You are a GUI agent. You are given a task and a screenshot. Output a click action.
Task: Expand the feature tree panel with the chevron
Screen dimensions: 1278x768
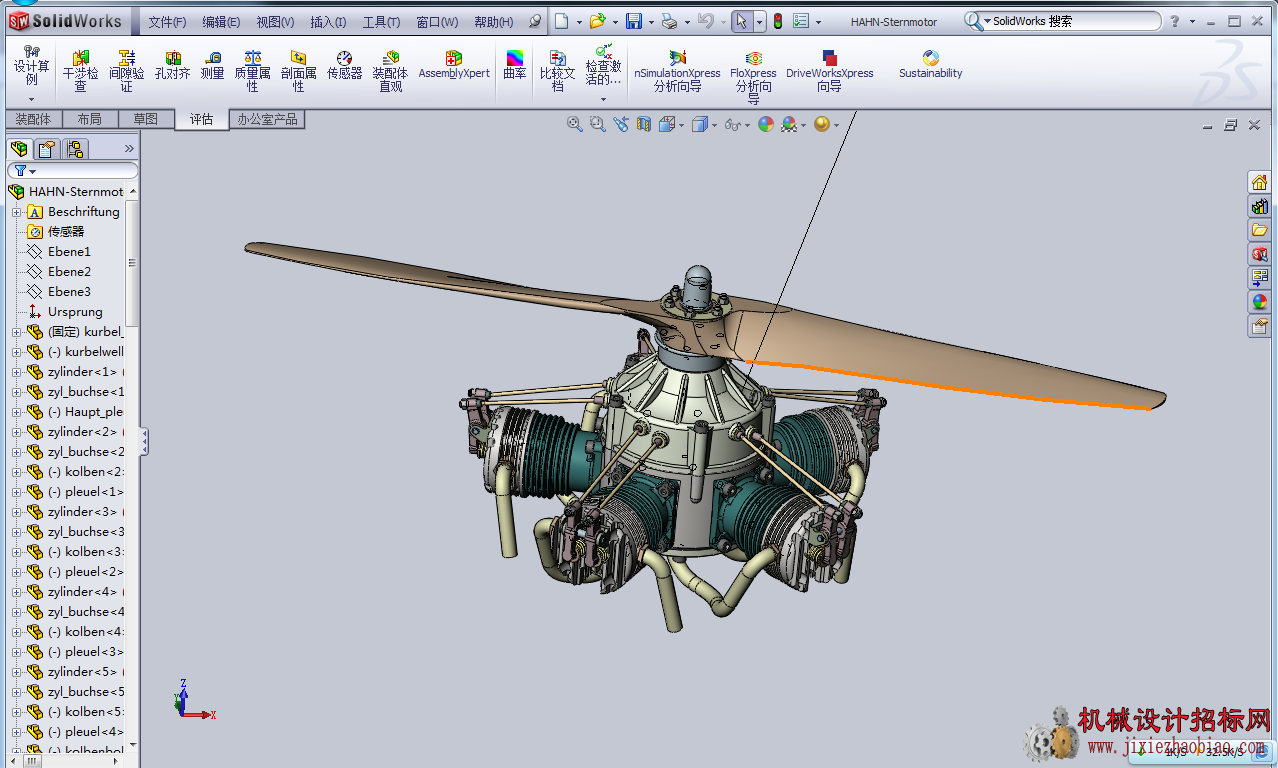129,148
